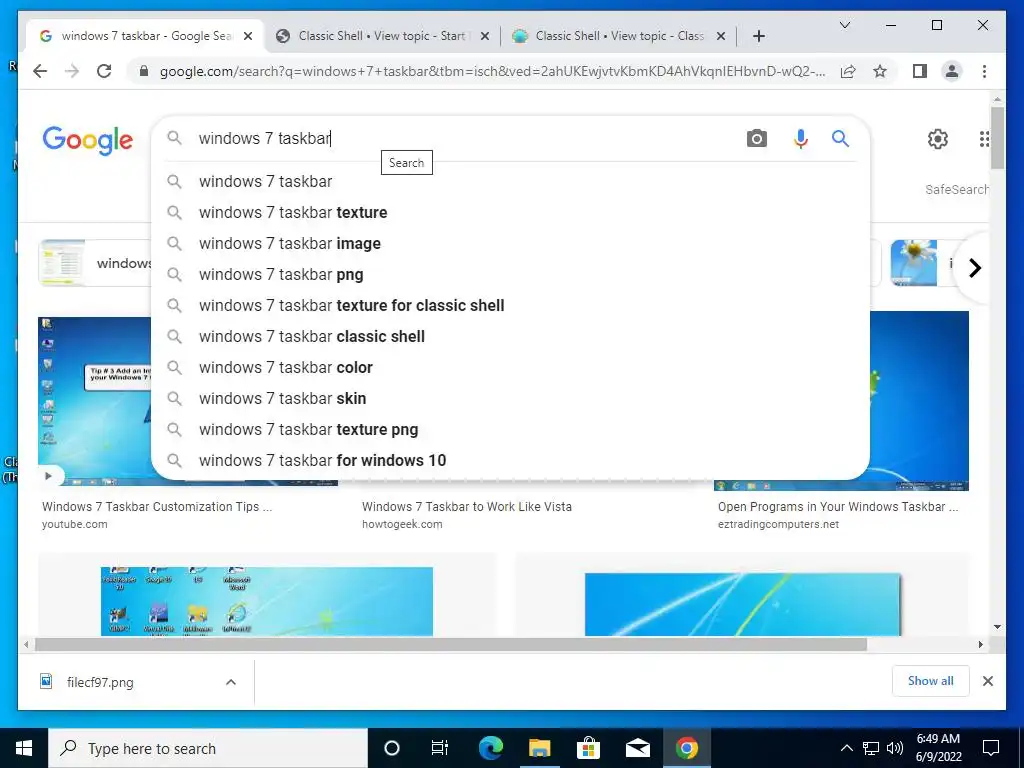This screenshot has width=1024, height=768.
Task: Open the Google apps grid icon
Action: (984, 138)
